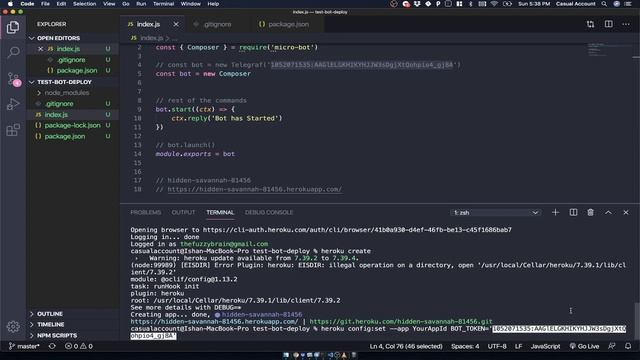Open errors and warnings count
The width and height of the screenshot is (640, 360).
click(x=79, y=346)
